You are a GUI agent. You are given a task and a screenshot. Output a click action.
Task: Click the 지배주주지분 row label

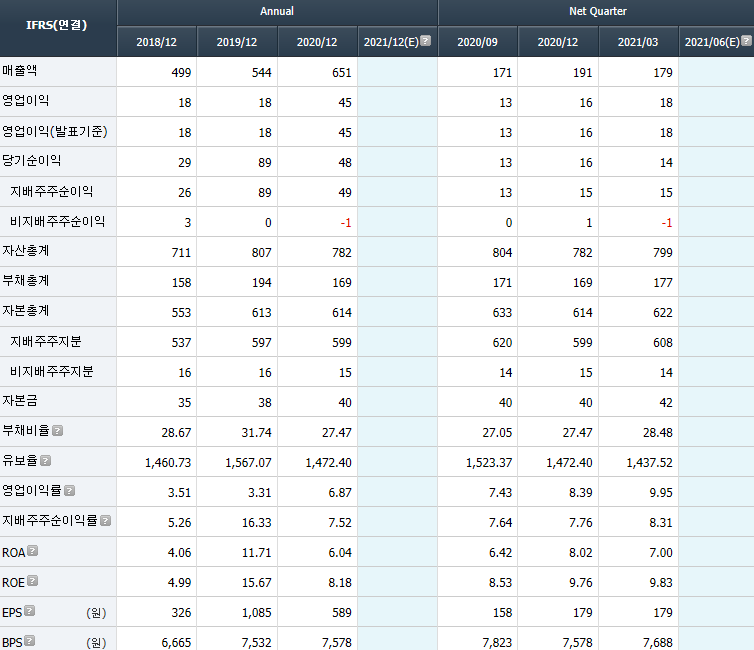[x=46, y=341]
